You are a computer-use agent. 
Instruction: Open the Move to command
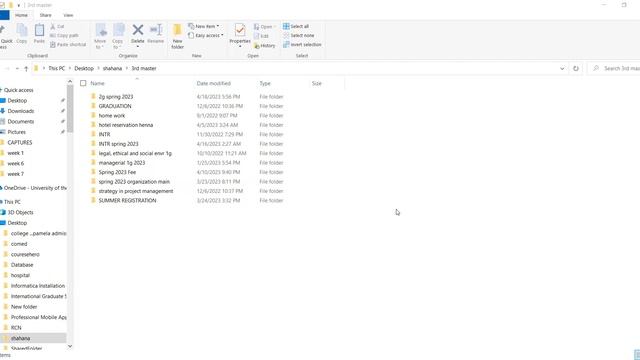[x=100, y=36]
